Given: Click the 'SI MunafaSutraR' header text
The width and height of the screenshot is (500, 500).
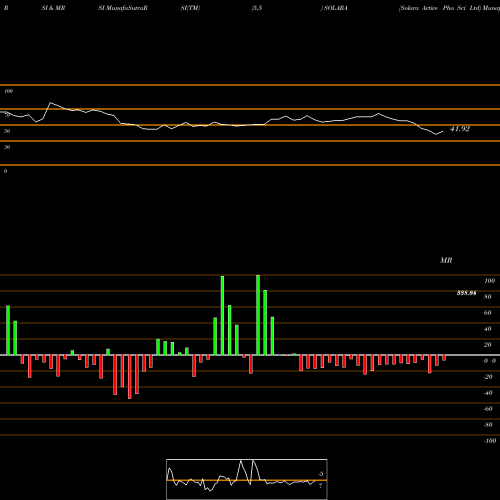Looking at the screenshot, I should [x=123, y=8].
